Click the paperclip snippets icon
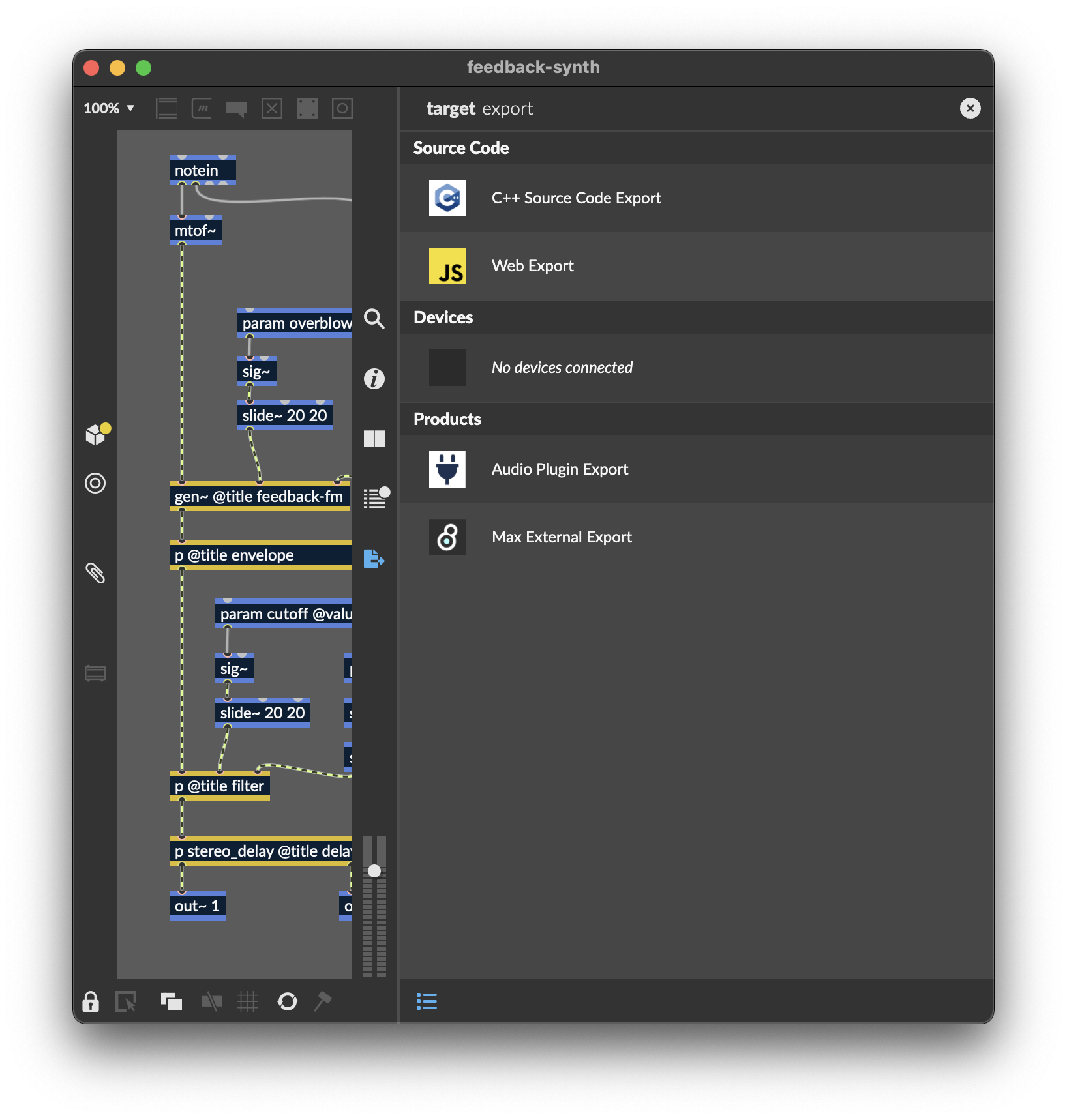This screenshot has height=1120, width=1067. [95, 573]
